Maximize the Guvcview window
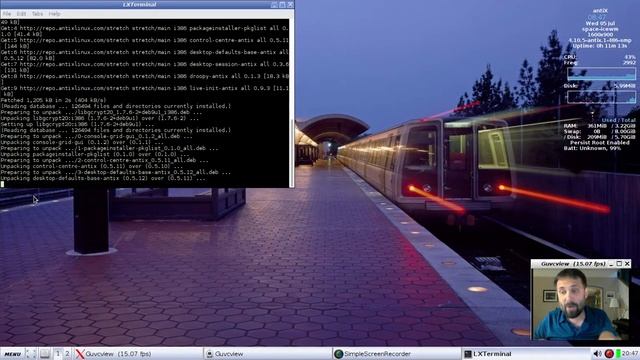Screen dimensions: 640x360 click(x=619, y=264)
